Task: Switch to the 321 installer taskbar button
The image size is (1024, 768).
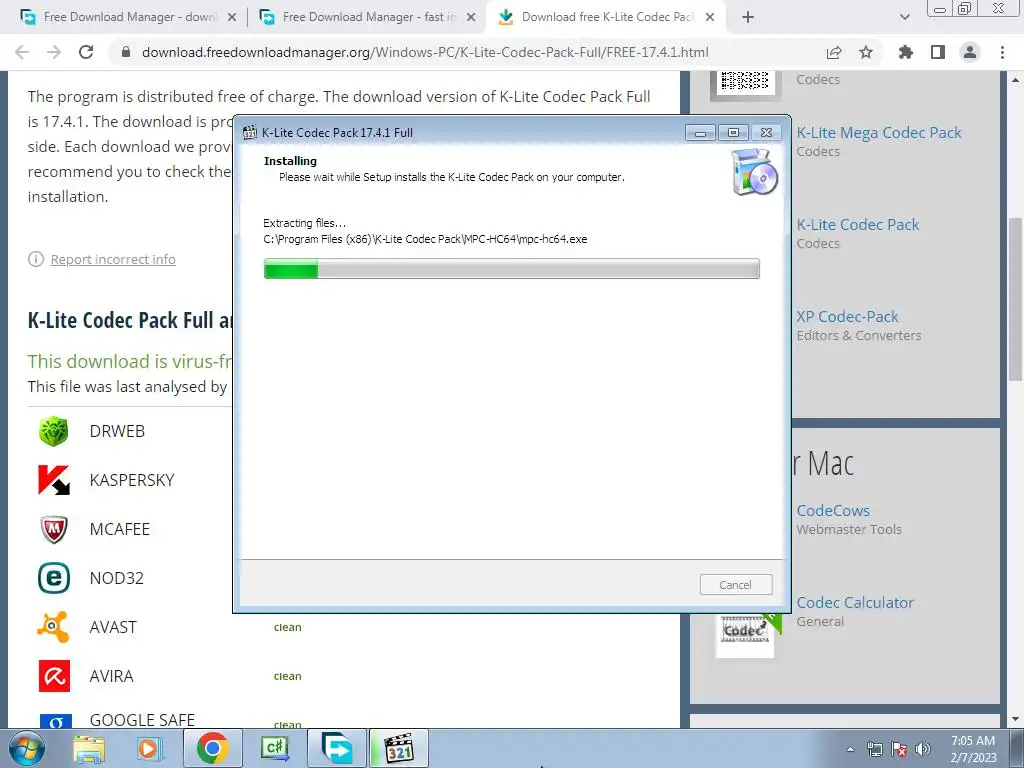Action: (399, 748)
